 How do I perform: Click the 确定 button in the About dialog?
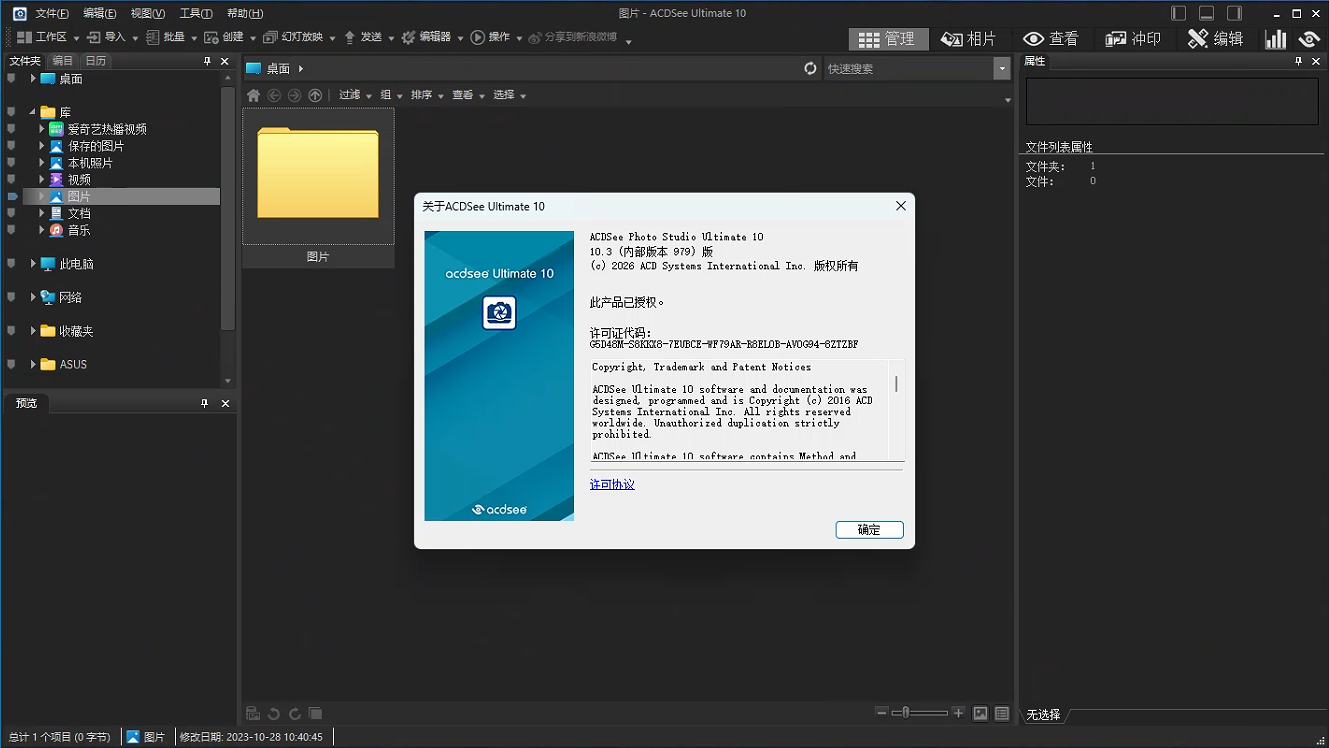click(x=869, y=530)
